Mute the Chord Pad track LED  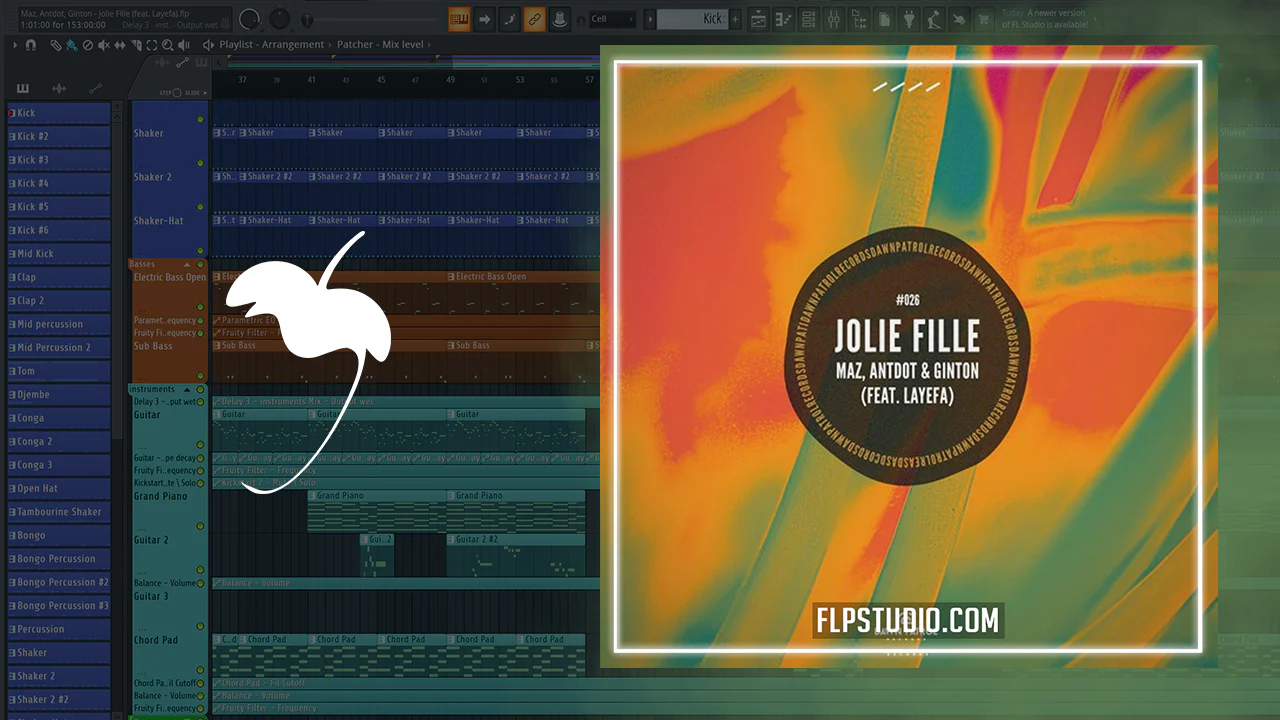point(200,670)
